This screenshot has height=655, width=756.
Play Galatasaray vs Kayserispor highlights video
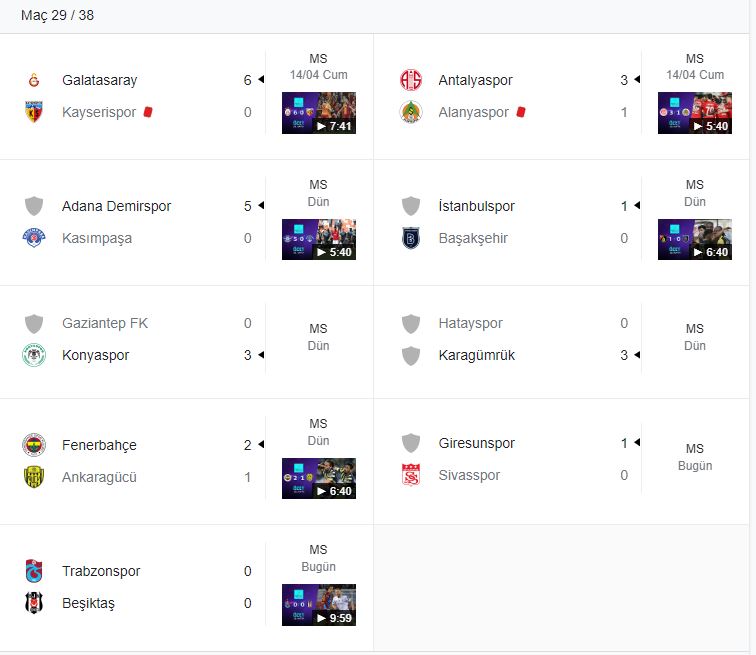pos(319,113)
